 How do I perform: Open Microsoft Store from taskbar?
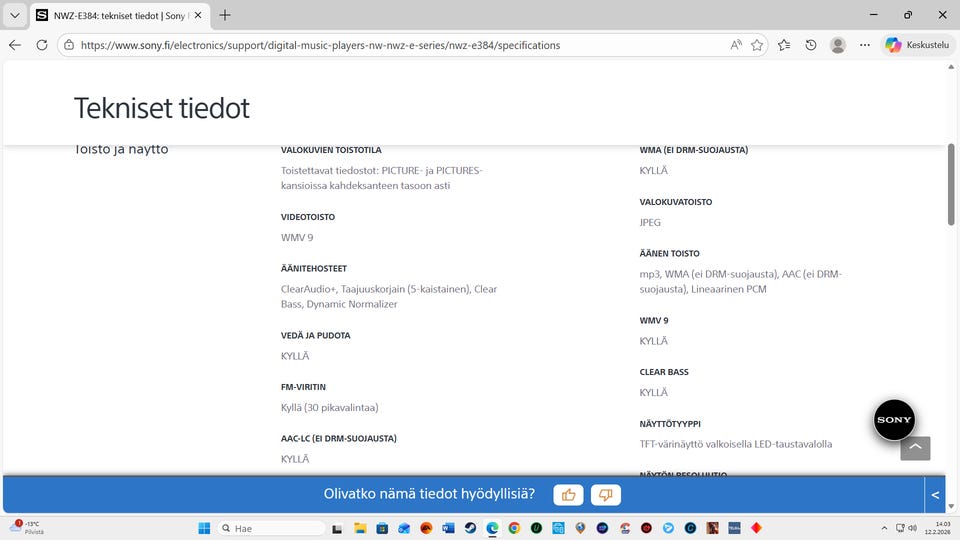382,528
